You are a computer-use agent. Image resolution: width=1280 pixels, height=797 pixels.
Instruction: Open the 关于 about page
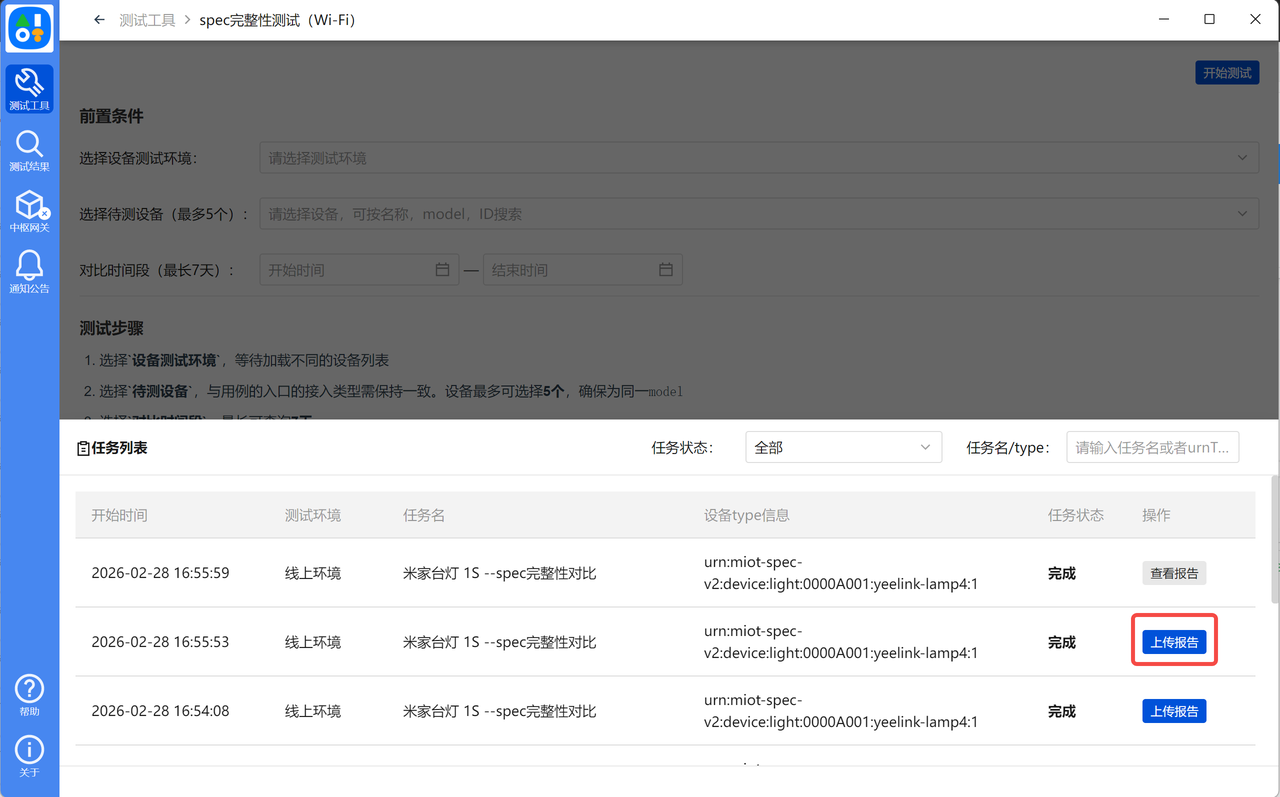(x=29, y=757)
